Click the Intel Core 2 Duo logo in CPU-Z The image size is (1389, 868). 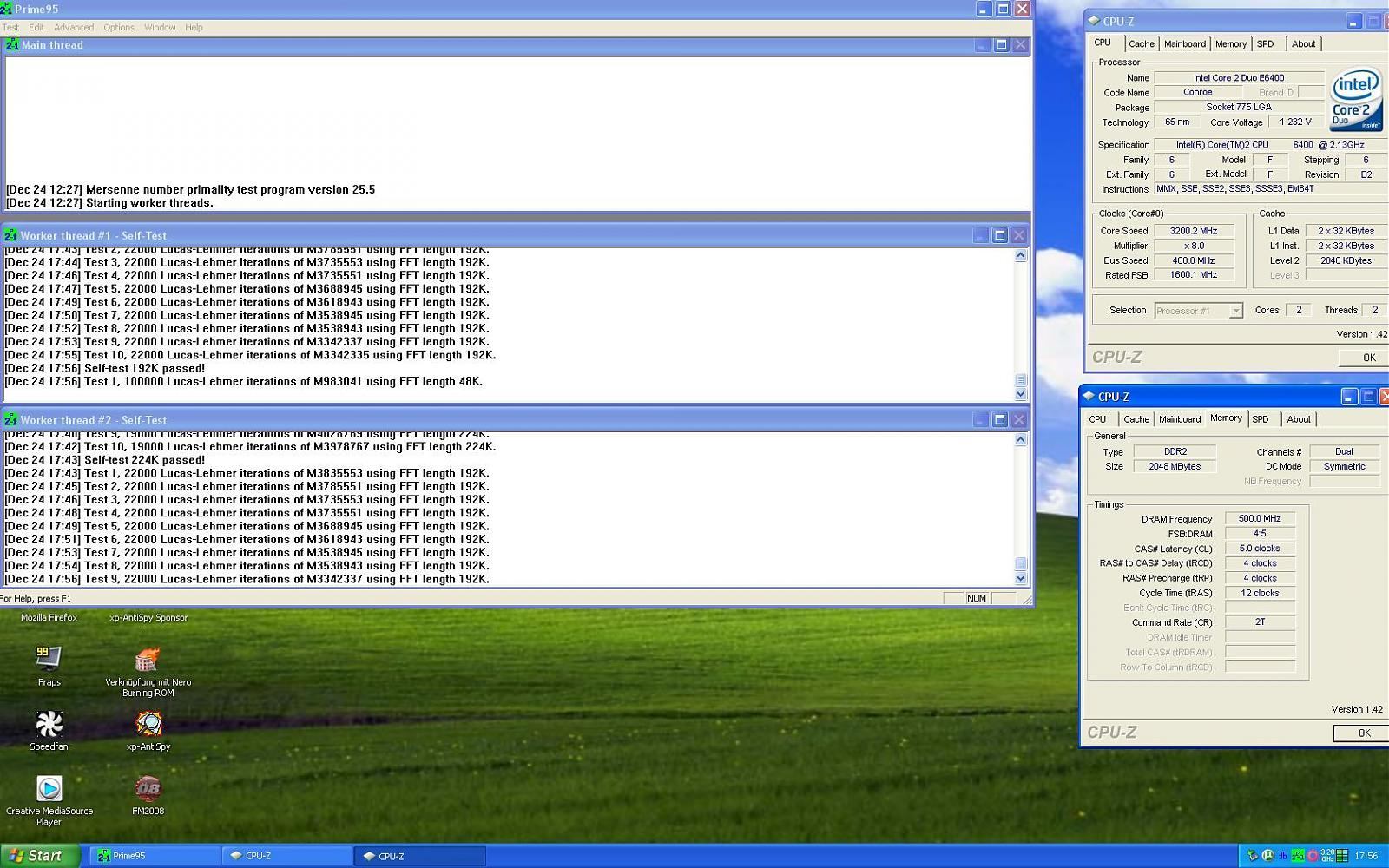click(1355, 99)
